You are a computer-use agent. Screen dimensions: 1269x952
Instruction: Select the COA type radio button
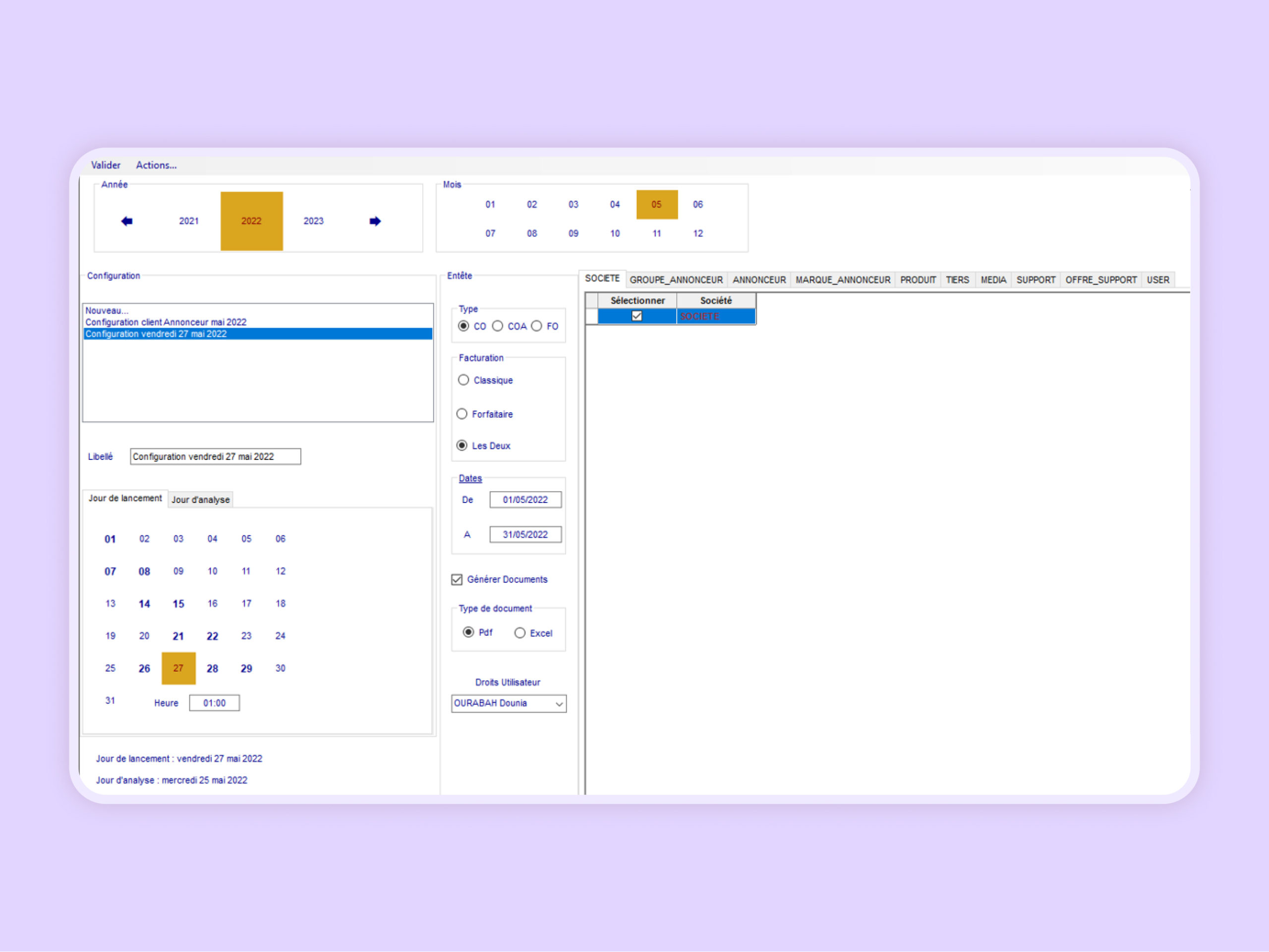pyautogui.click(x=498, y=326)
